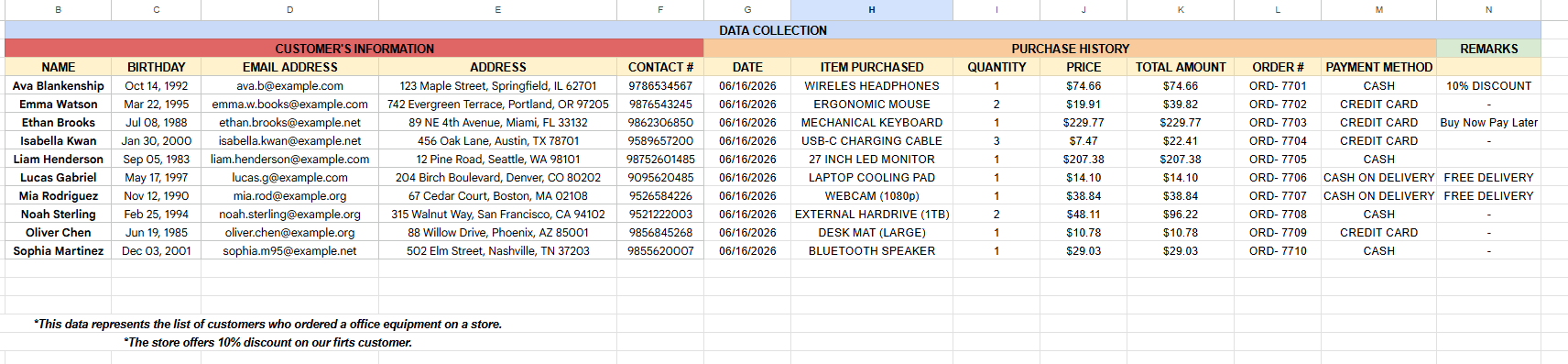Select the Liam Henderson name cell

tap(58, 159)
